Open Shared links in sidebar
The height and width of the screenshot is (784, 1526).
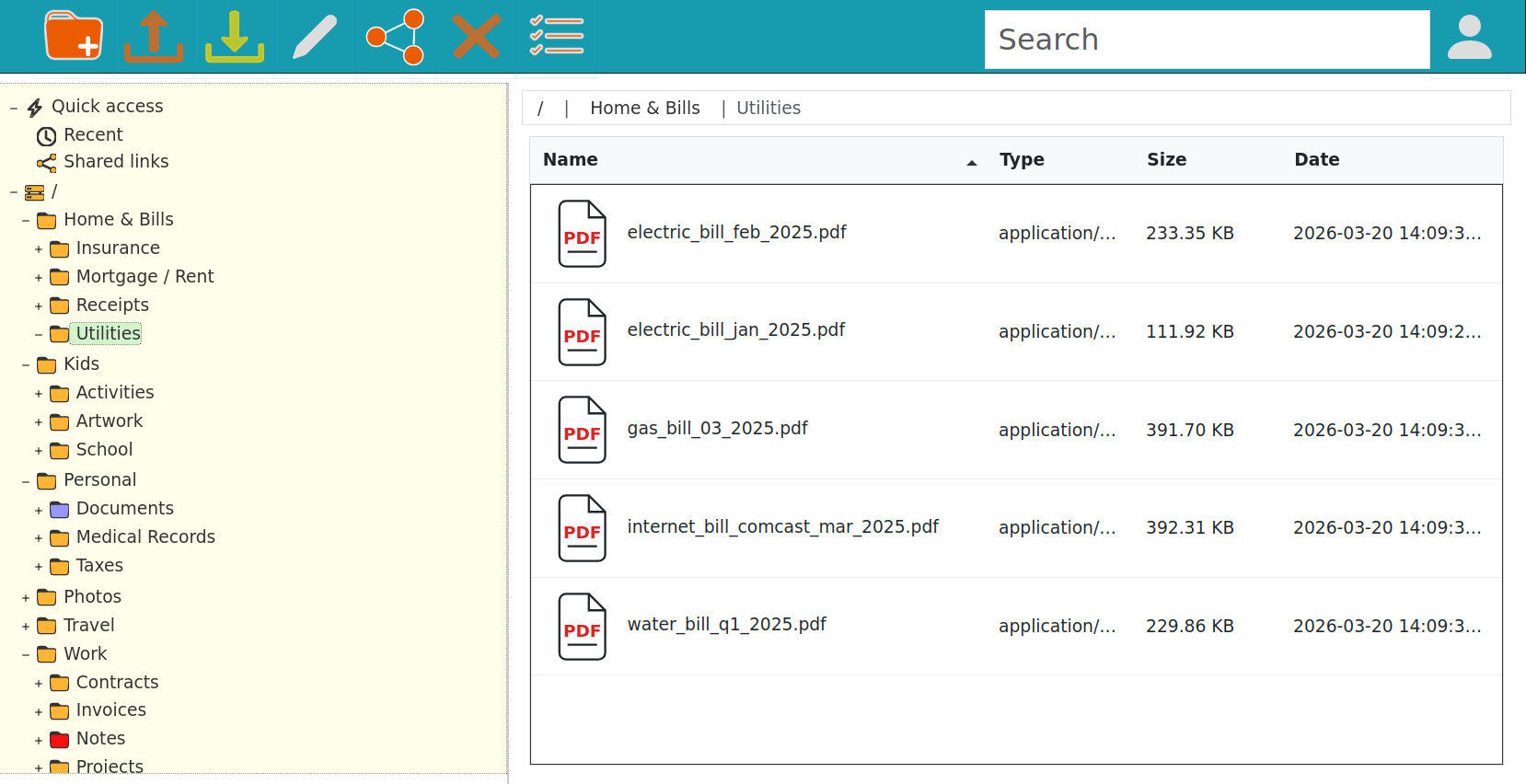pos(115,162)
